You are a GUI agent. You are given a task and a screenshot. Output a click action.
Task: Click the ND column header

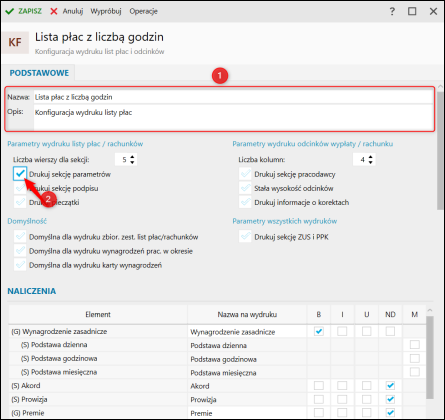coord(390,314)
